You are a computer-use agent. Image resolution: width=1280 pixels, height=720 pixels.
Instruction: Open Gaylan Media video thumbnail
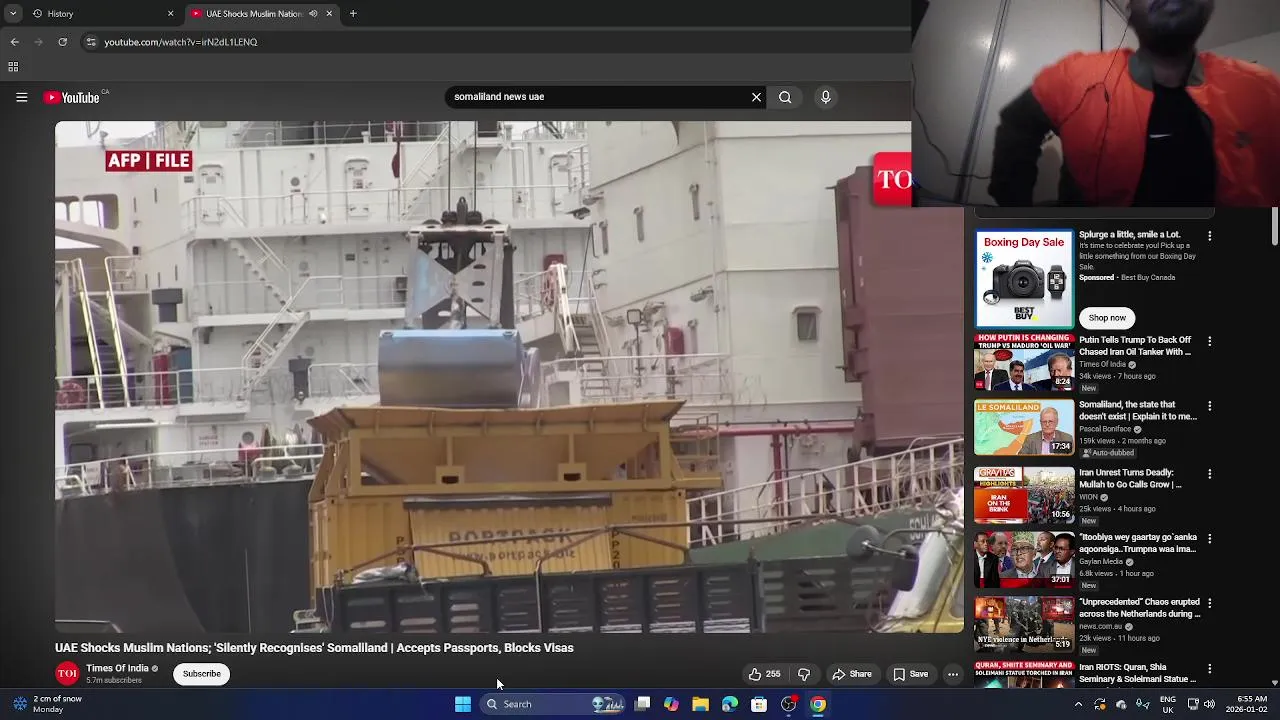pyautogui.click(x=1024, y=560)
